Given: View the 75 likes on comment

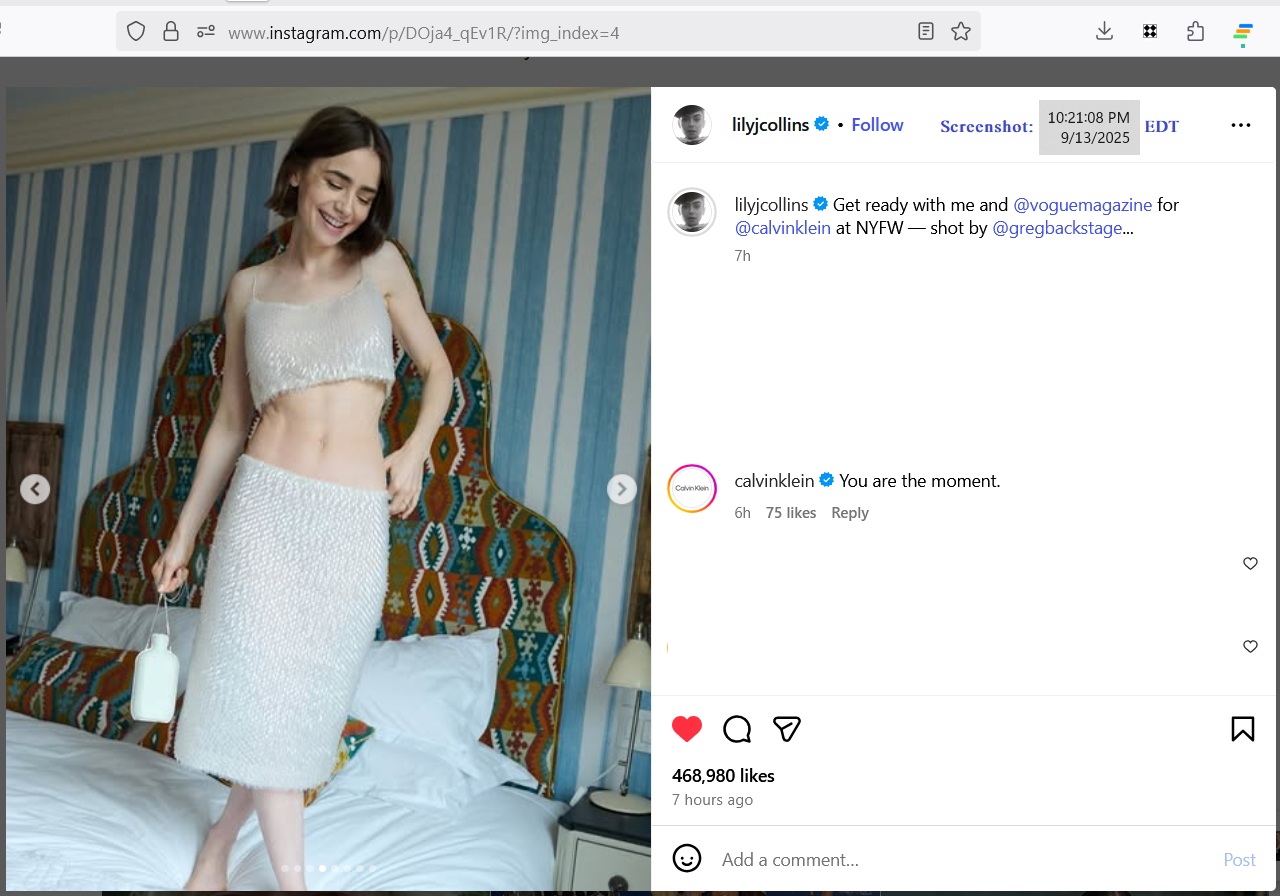Looking at the screenshot, I should 791,513.
